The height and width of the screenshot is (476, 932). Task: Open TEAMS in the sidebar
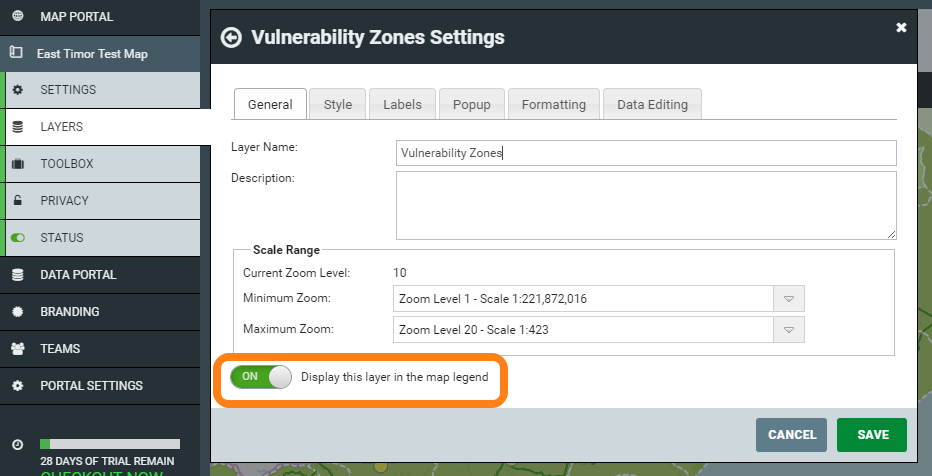point(100,348)
